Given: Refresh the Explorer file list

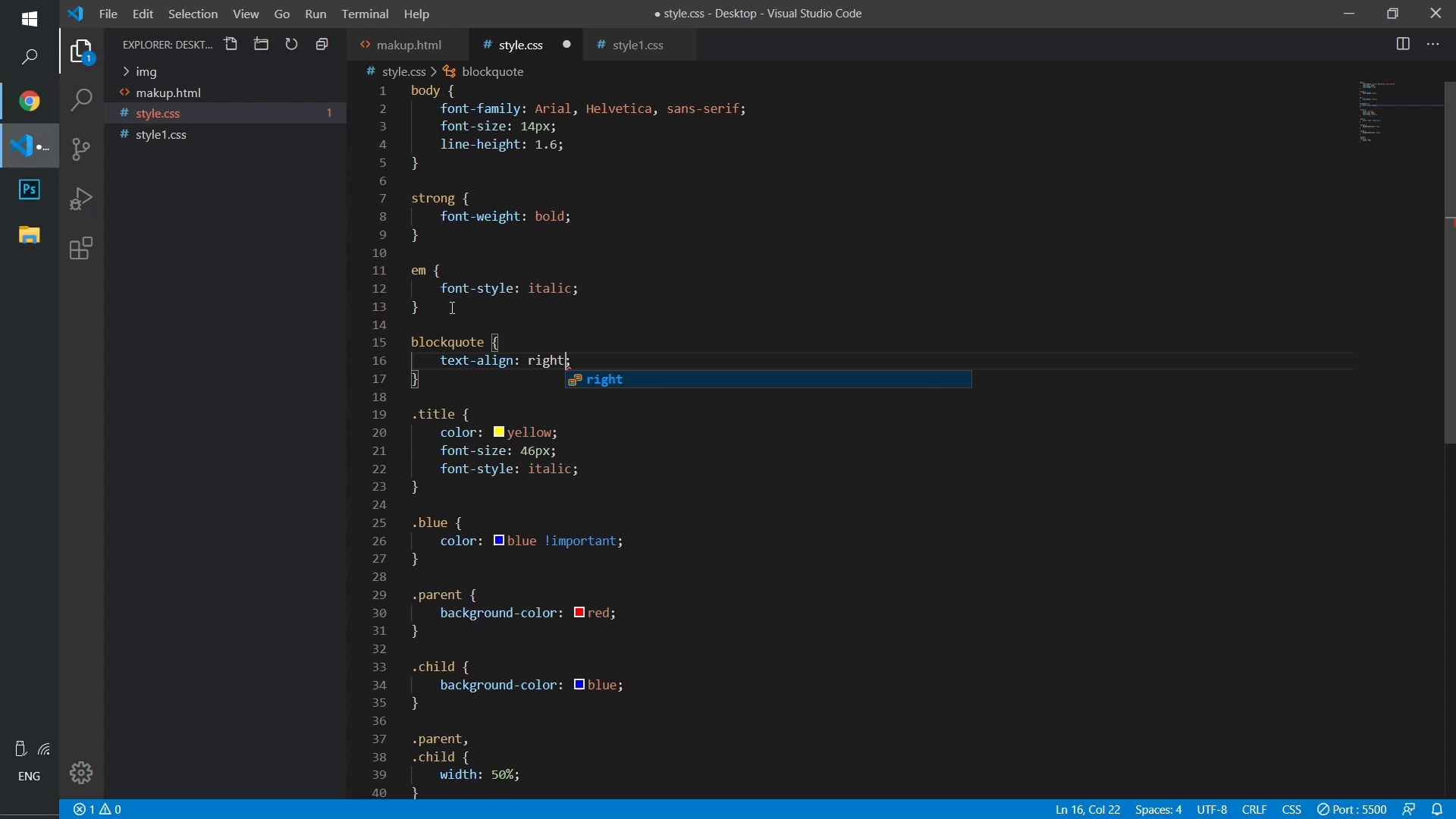Looking at the screenshot, I should point(292,45).
